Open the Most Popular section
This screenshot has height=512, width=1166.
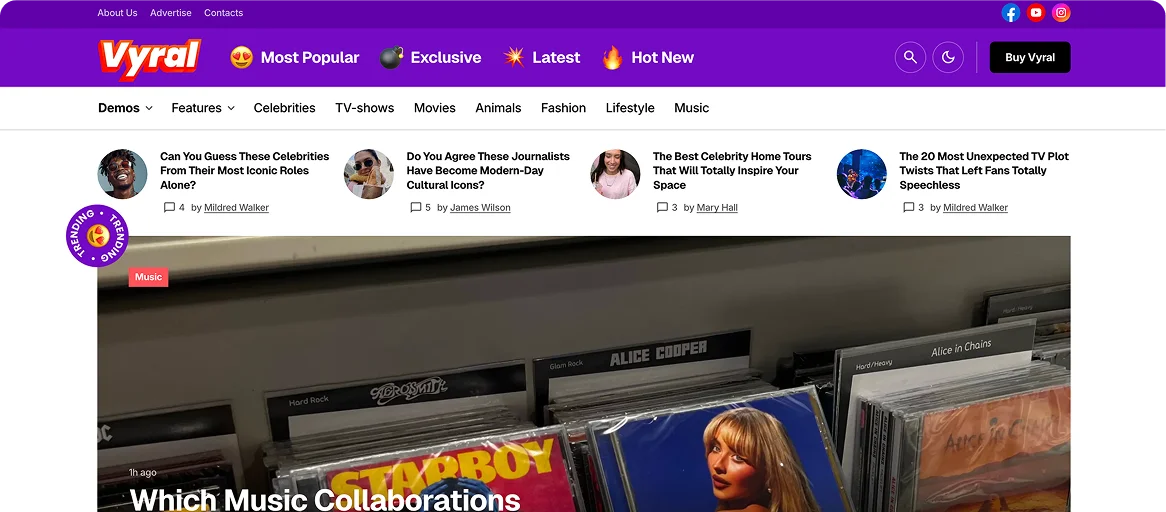point(309,57)
